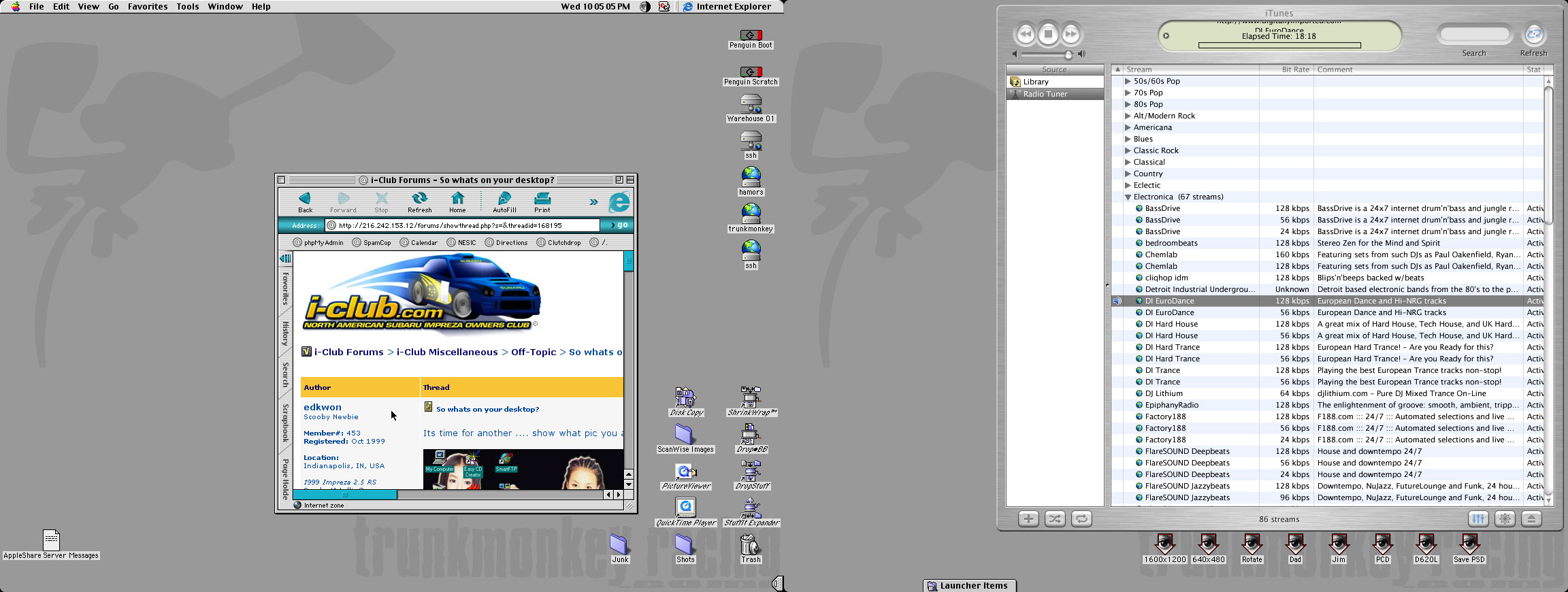1568x592 pixels.
Task: Select Library in iTunes Source list
Action: (x=1055, y=82)
